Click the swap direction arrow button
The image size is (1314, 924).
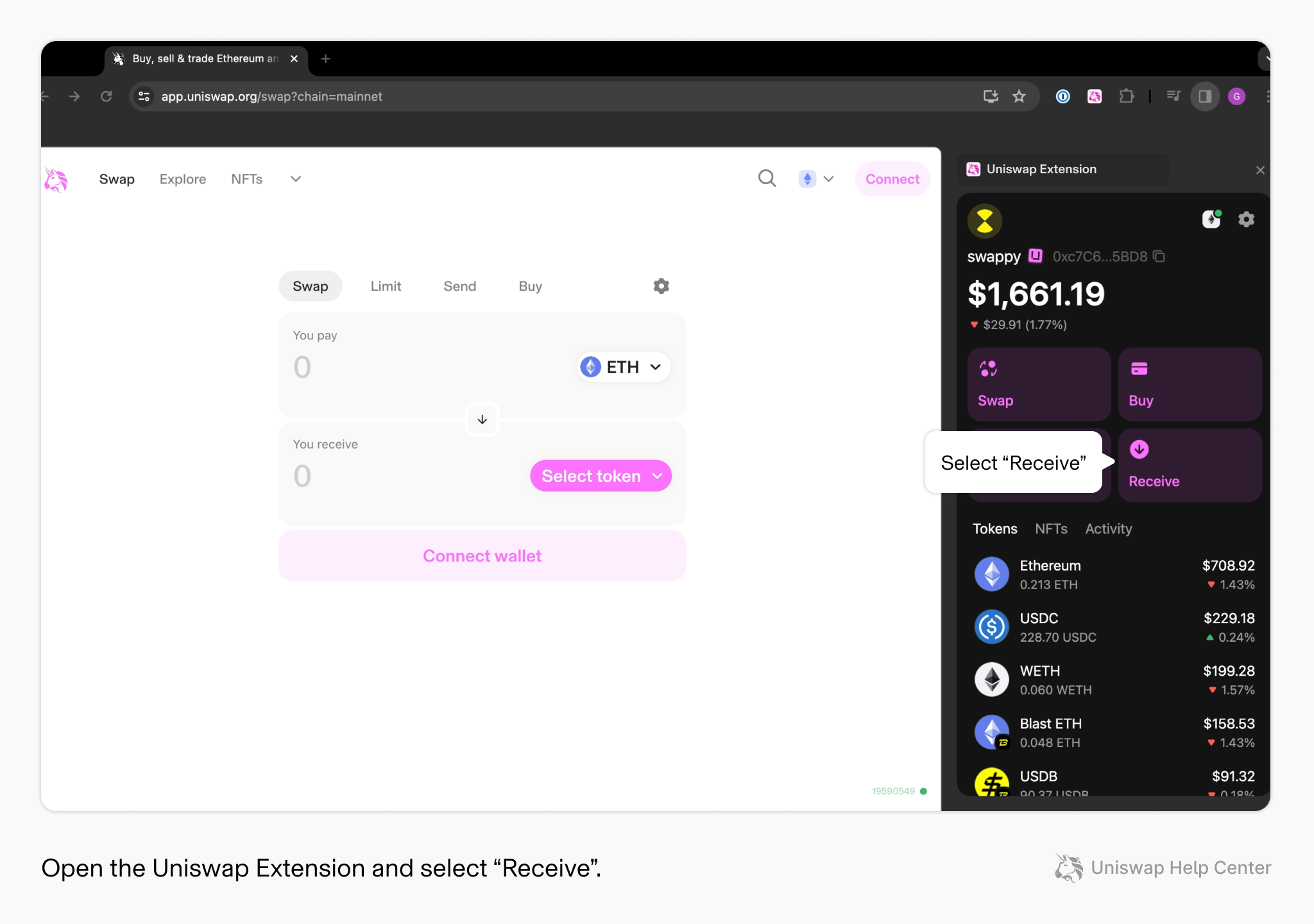pyautogui.click(x=482, y=420)
